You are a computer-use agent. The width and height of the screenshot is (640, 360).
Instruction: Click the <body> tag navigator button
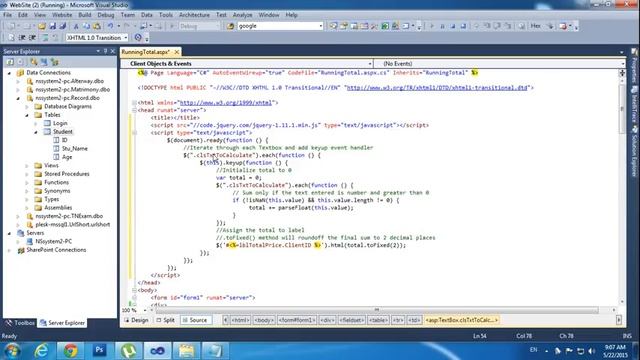[264, 320]
